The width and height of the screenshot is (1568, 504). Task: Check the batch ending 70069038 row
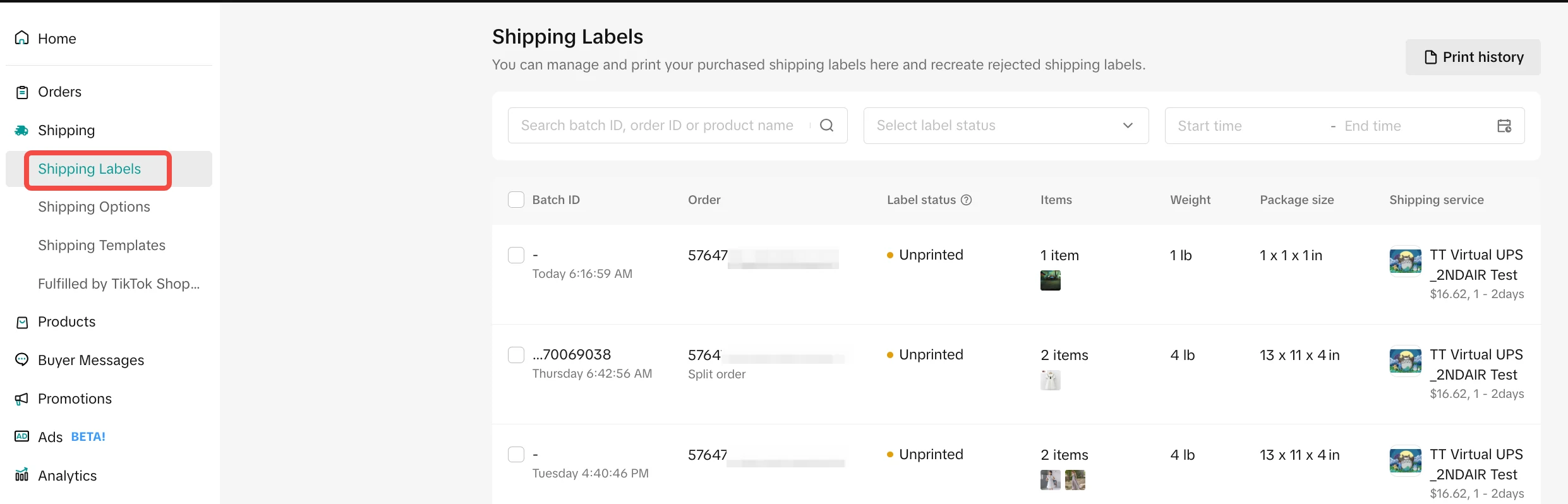pos(516,355)
